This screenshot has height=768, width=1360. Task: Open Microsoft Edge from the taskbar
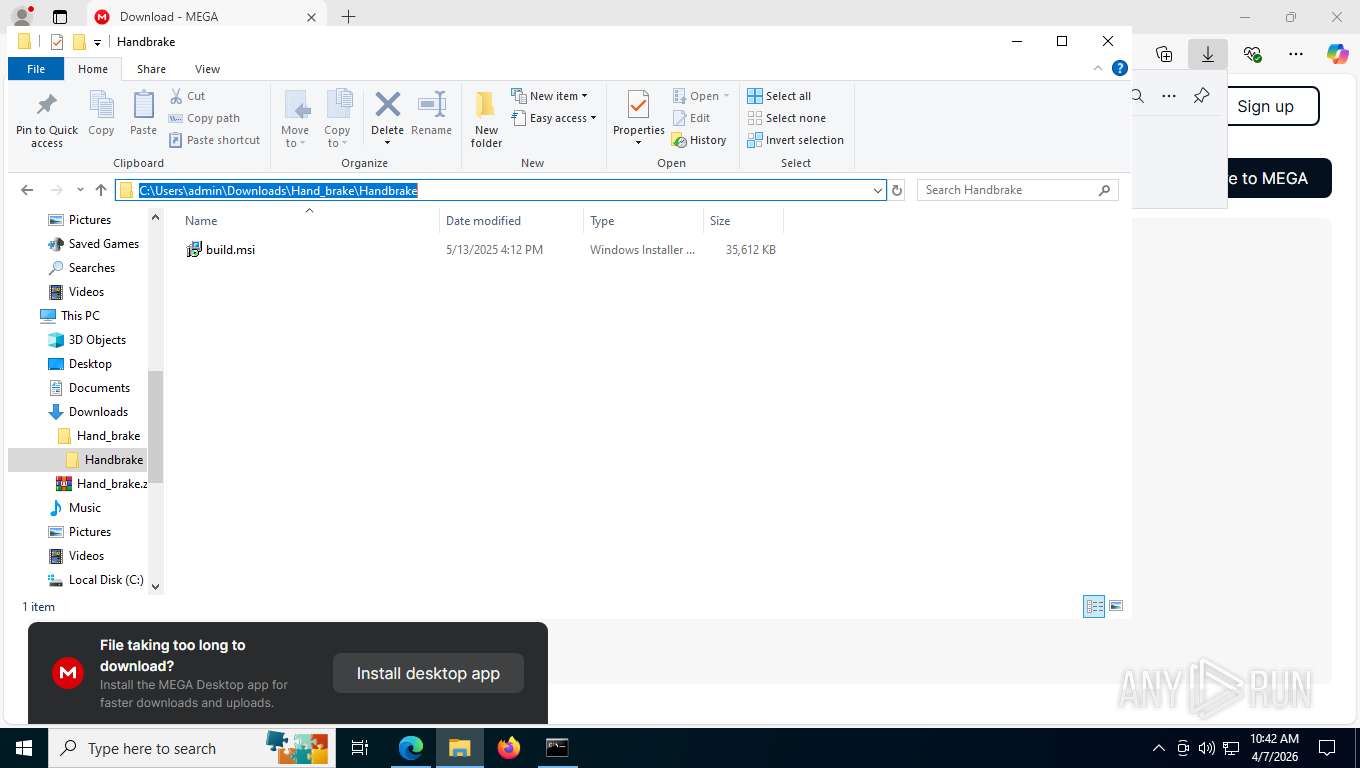pos(411,748)
